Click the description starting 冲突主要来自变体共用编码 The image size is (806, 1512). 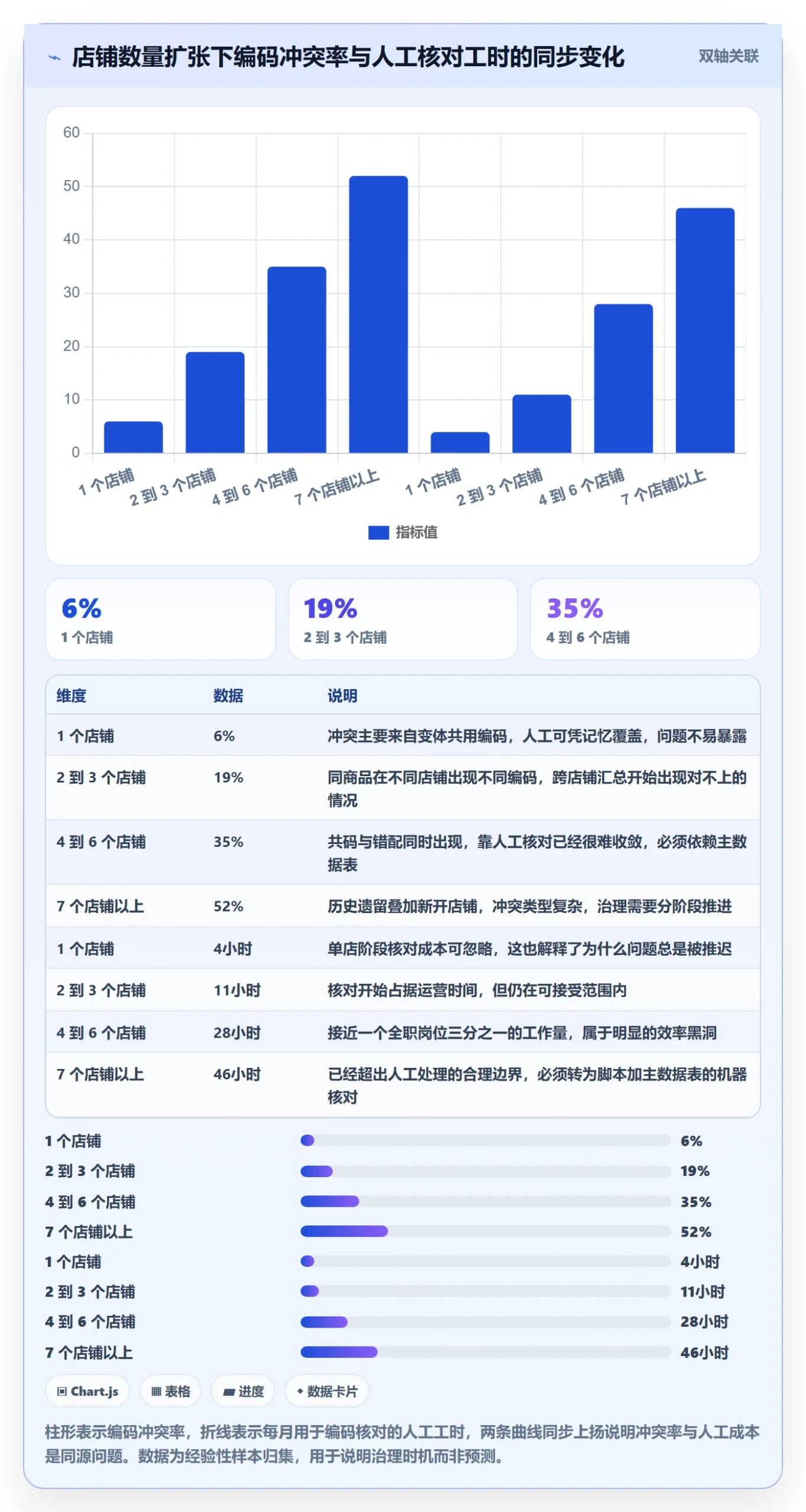click(x=537, y=735)
